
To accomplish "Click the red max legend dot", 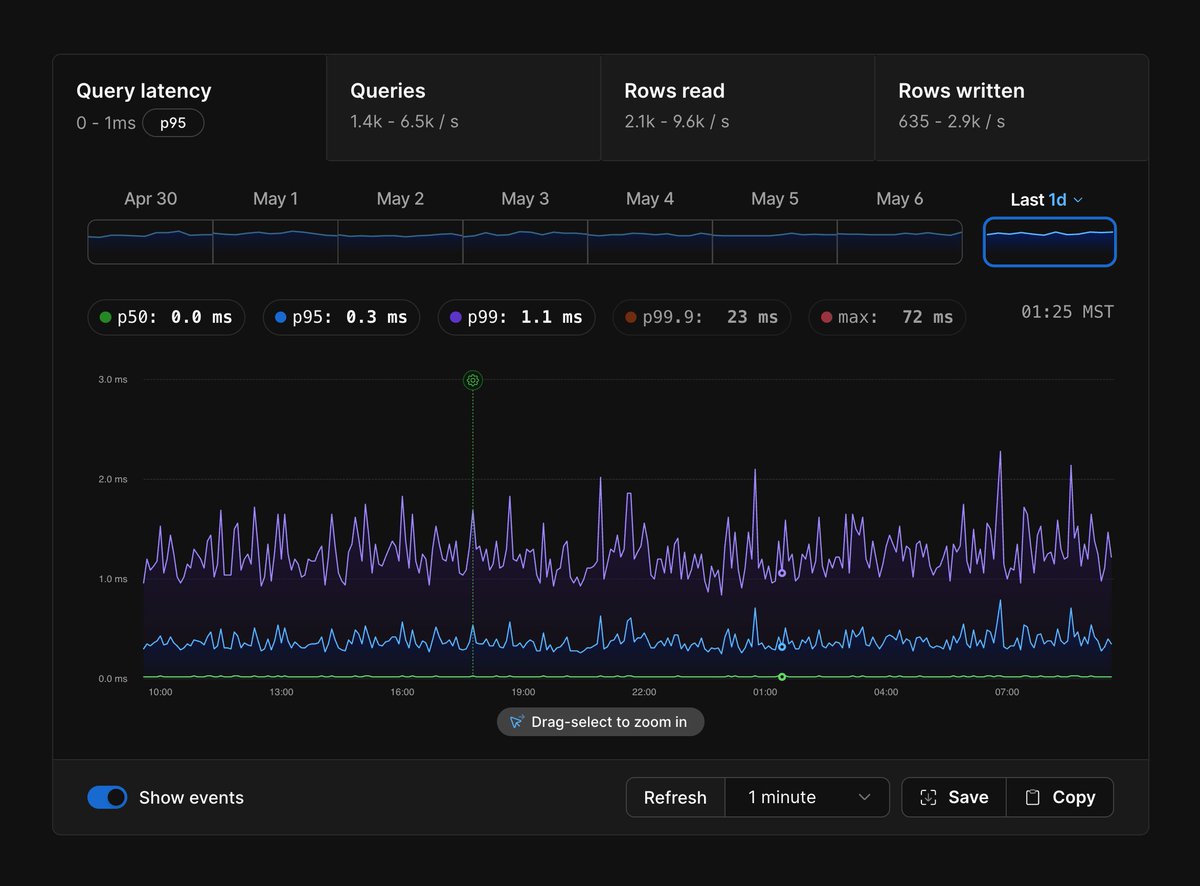I will [x=826, y=317].
